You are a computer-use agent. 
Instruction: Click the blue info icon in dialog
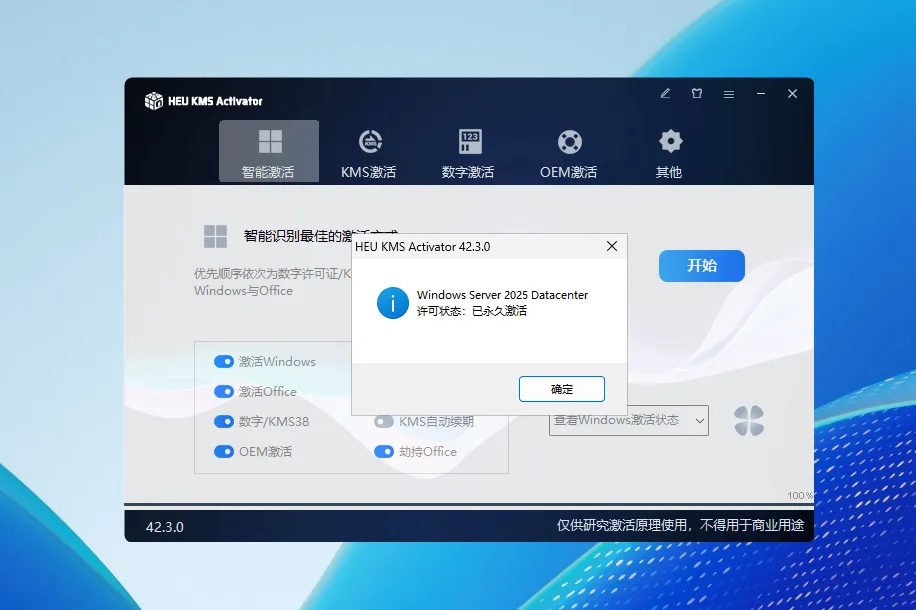coord(392,303)
